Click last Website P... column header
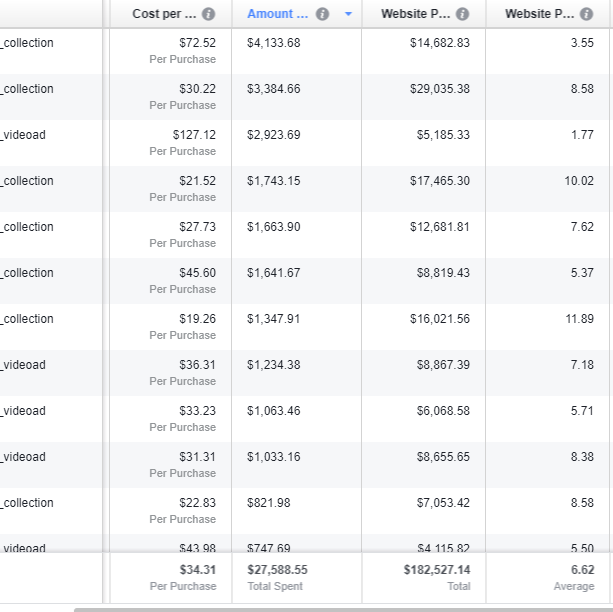This screenshot has height=612, width=613. tap(540, 14)
